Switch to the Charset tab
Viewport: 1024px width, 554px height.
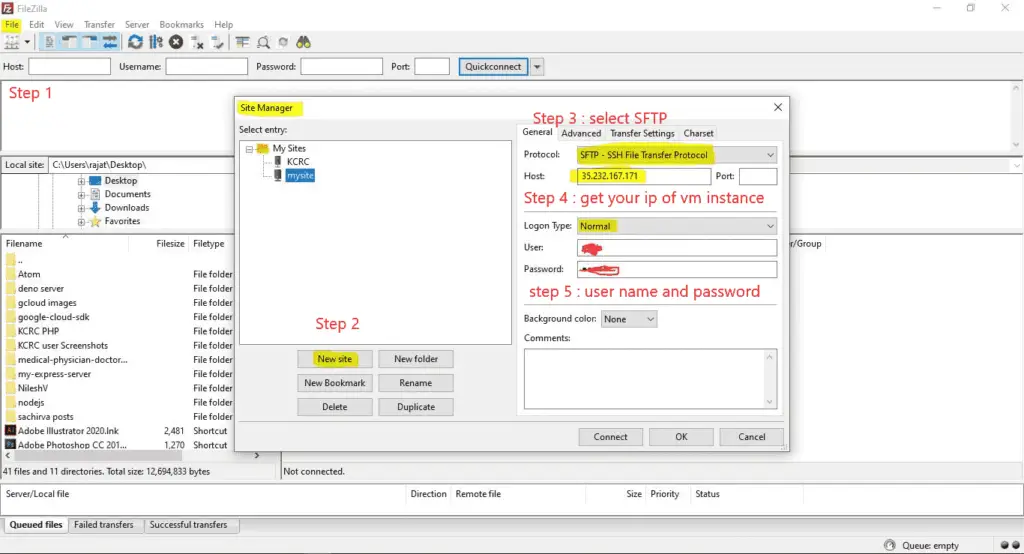pyautogui.click(x=698, y=133)
